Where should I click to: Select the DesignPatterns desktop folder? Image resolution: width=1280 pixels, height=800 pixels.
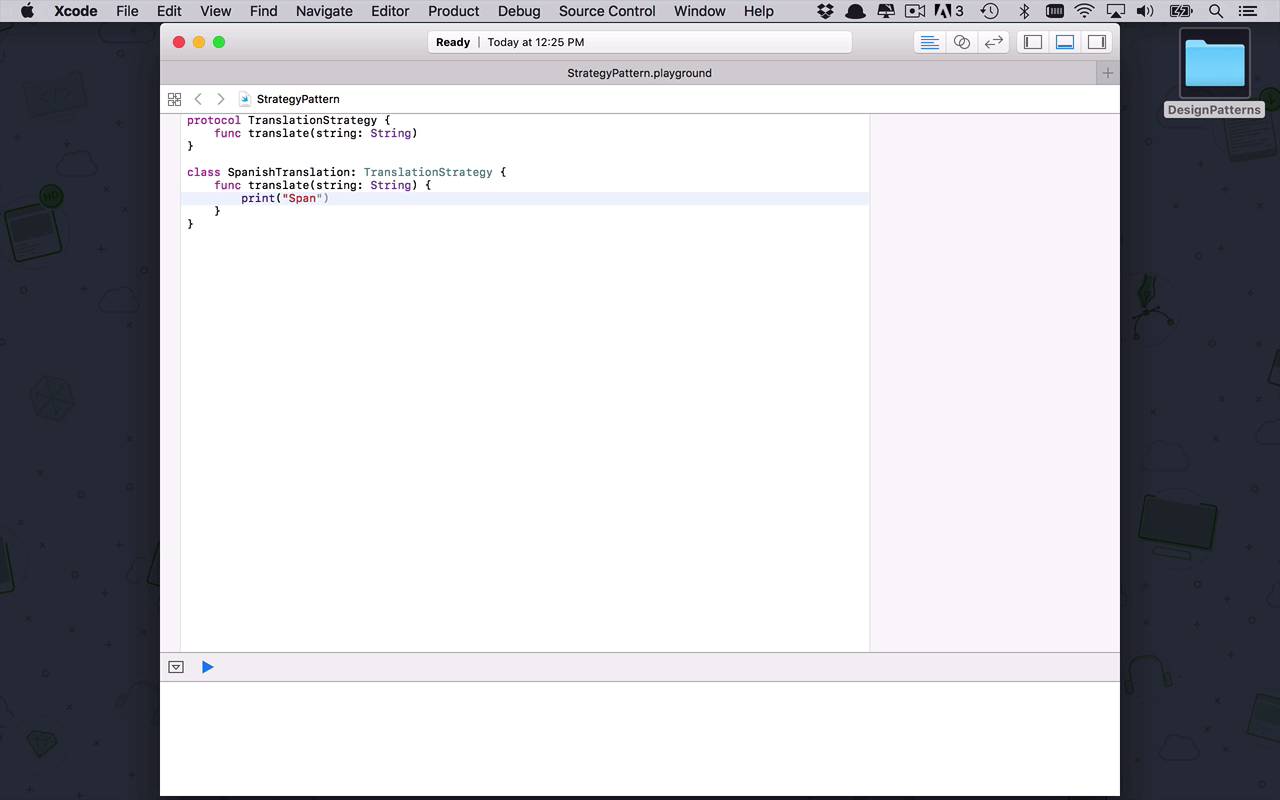pyautogui.click(x=1214, y=73)
